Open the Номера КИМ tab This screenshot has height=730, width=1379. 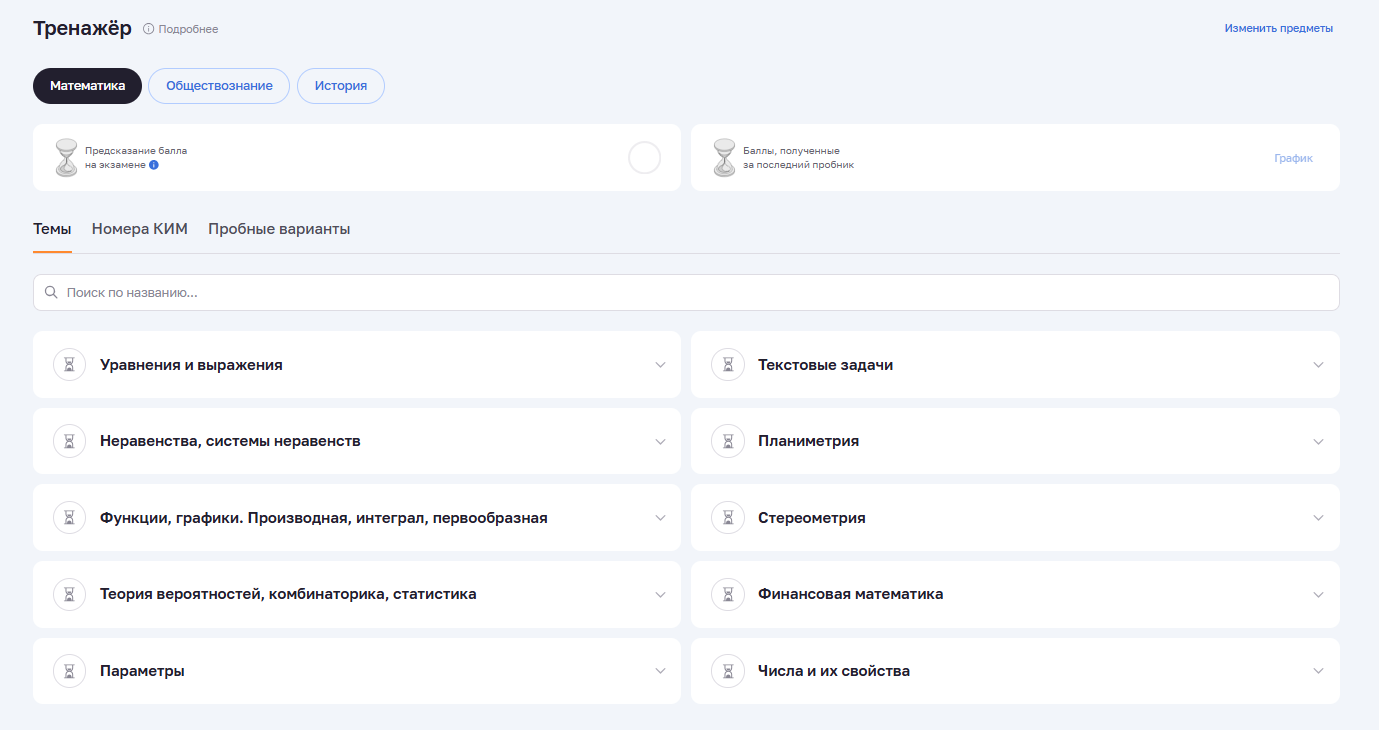(139, 229)
